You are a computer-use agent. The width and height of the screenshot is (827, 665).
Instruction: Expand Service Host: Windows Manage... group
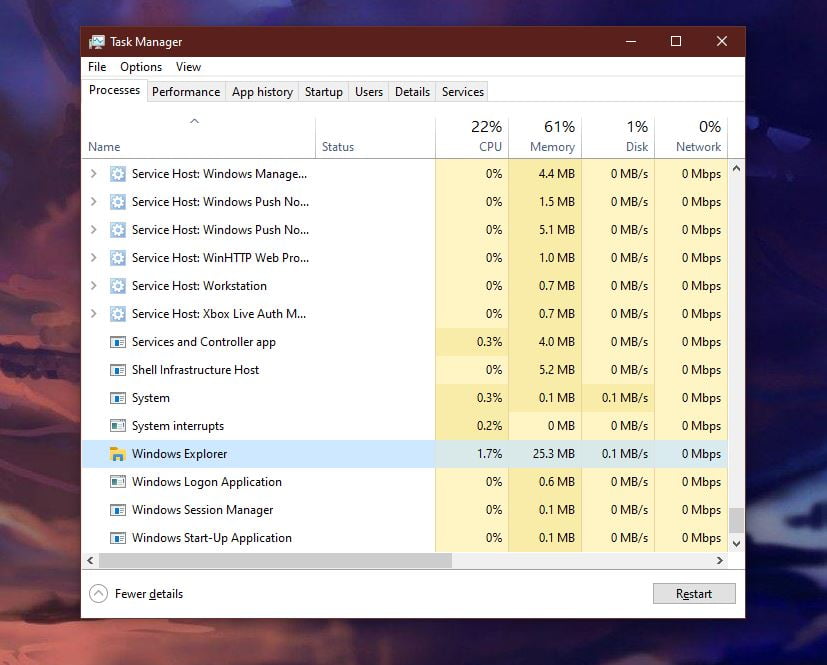[93, 174]
